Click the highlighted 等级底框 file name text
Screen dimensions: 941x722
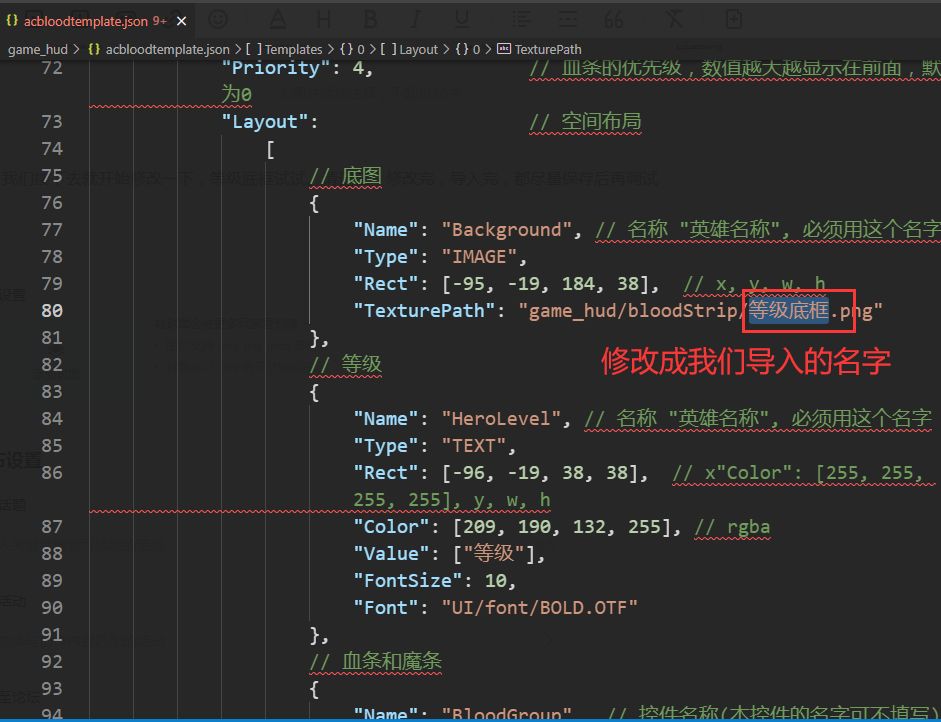click(789, 310)
